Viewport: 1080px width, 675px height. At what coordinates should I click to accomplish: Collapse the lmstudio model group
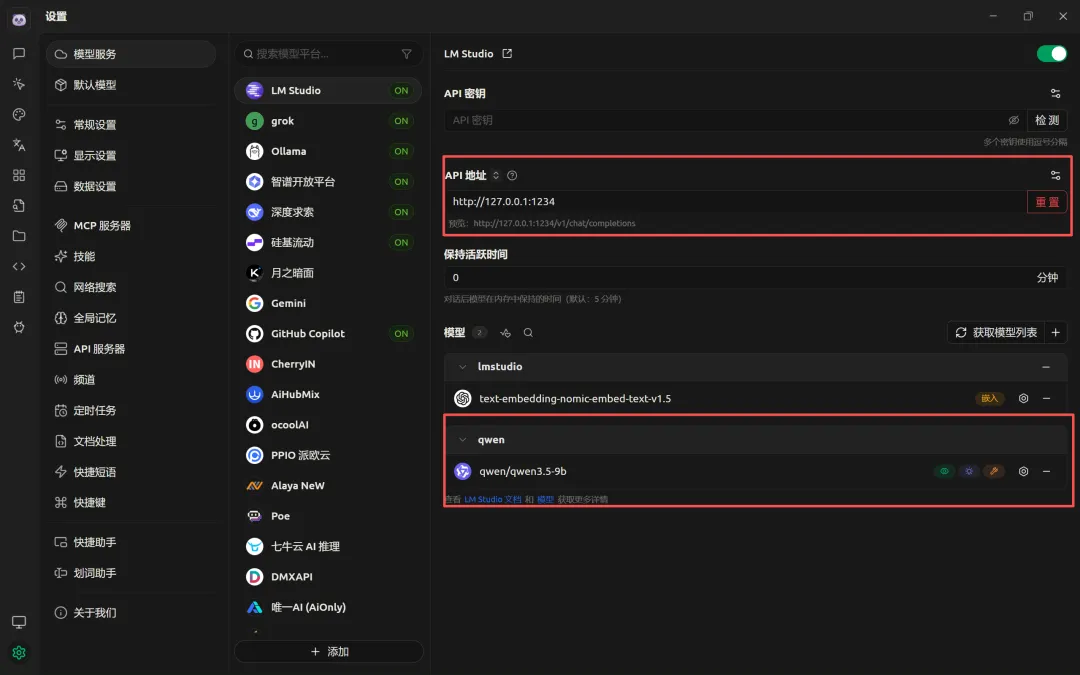463,367
